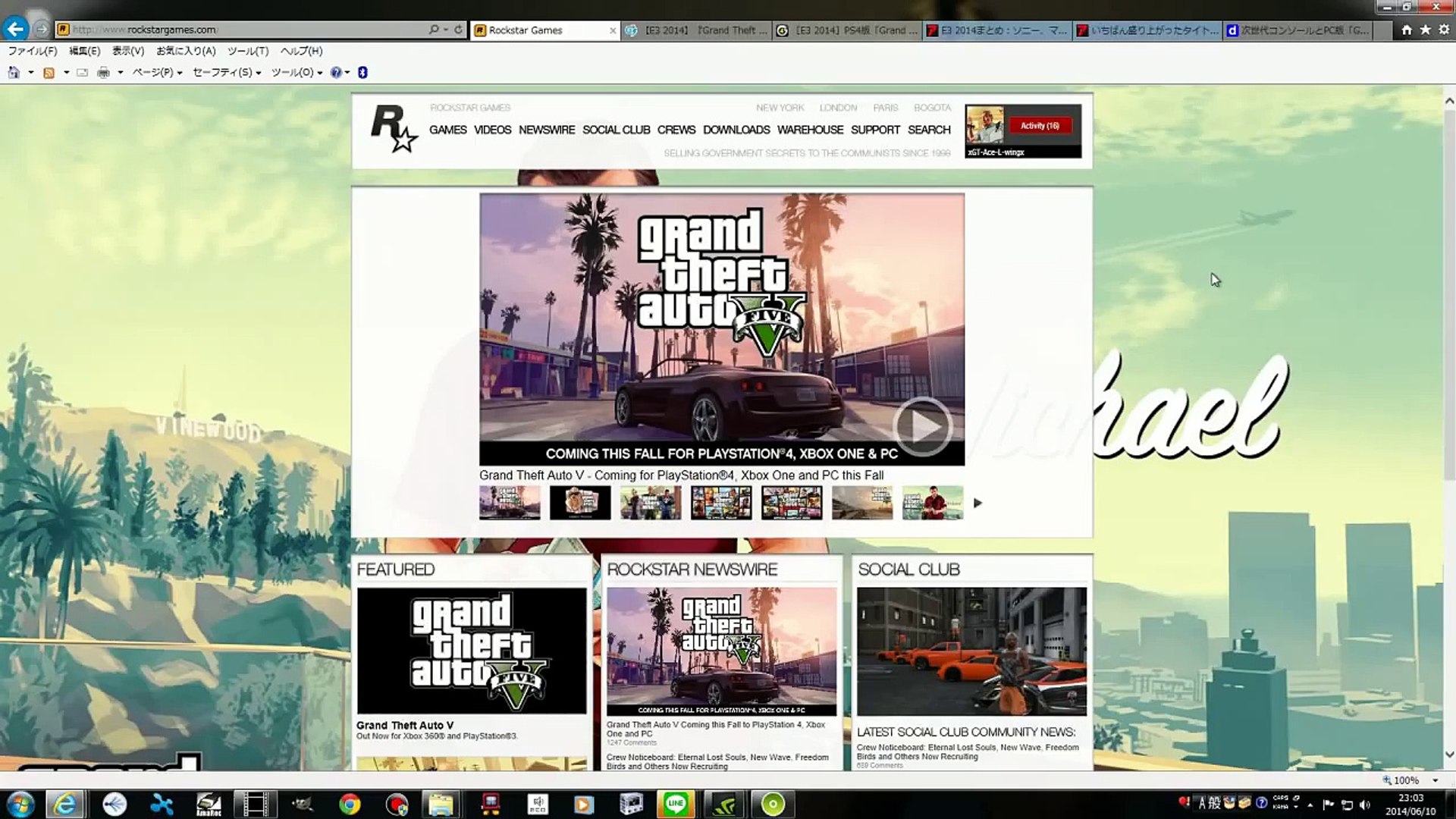Open DOWNLOADS in Rockstar navigation
1456x819 pixels.
point(736,130)
